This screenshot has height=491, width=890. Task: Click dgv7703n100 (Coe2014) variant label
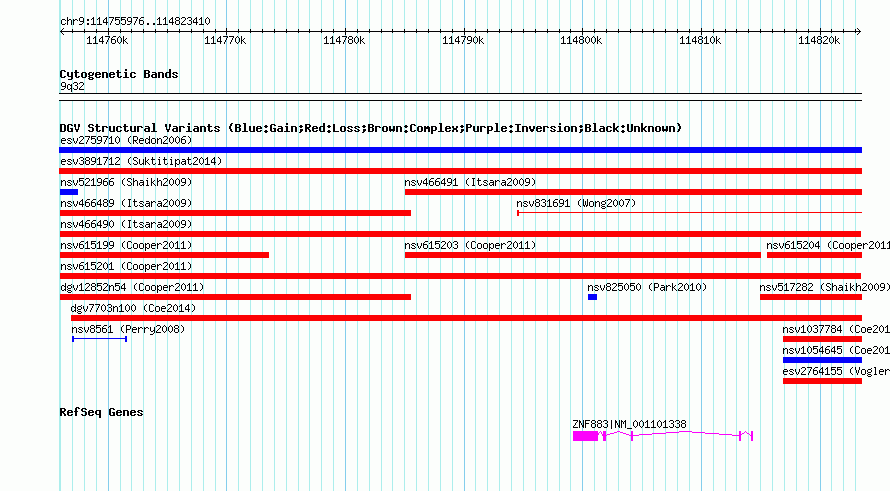pyautogui.click(x=133, y=308)
